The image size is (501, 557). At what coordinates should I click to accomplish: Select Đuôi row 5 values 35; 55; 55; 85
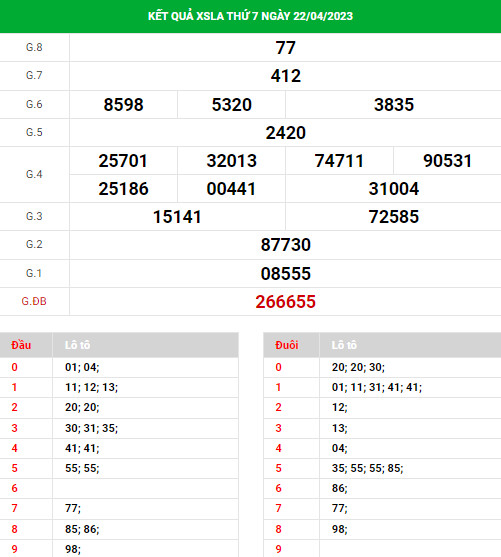[x=367, y=469]
